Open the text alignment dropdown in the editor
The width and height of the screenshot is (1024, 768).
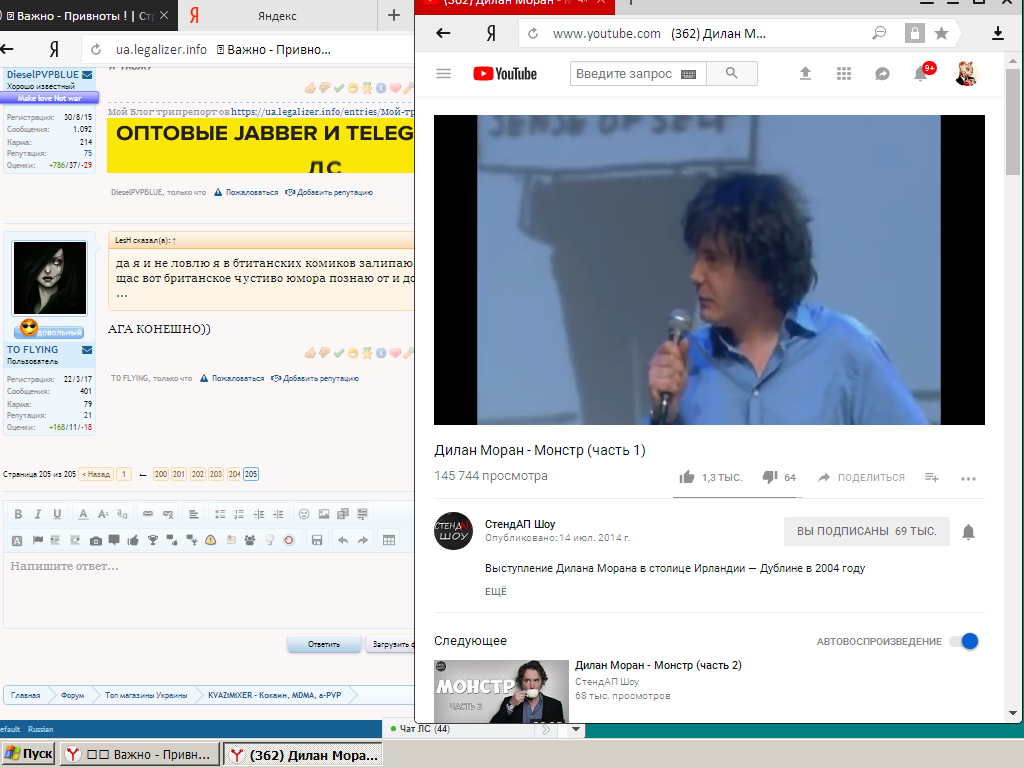click(194, 514)
